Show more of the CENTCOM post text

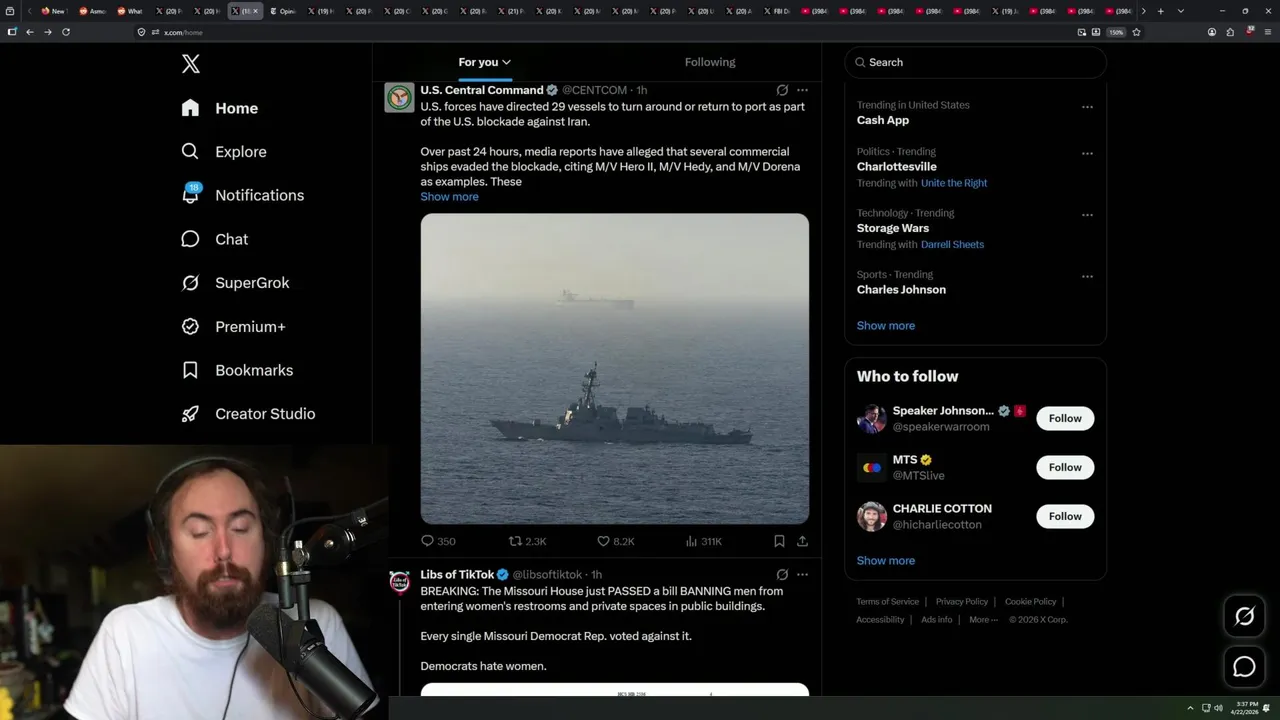tap(449, 197)
